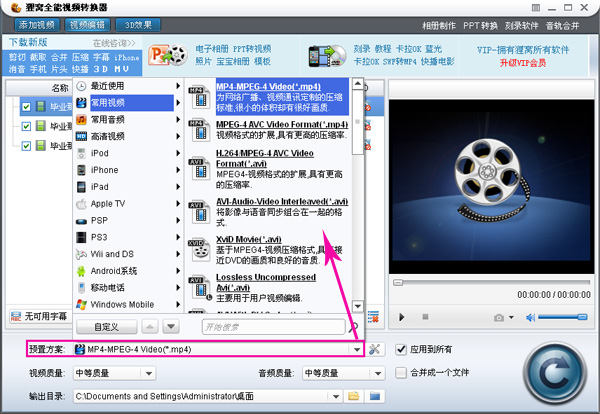Pick the XviD Movie format icon
This screenshot has height=414, width=600.
(200, 250)
